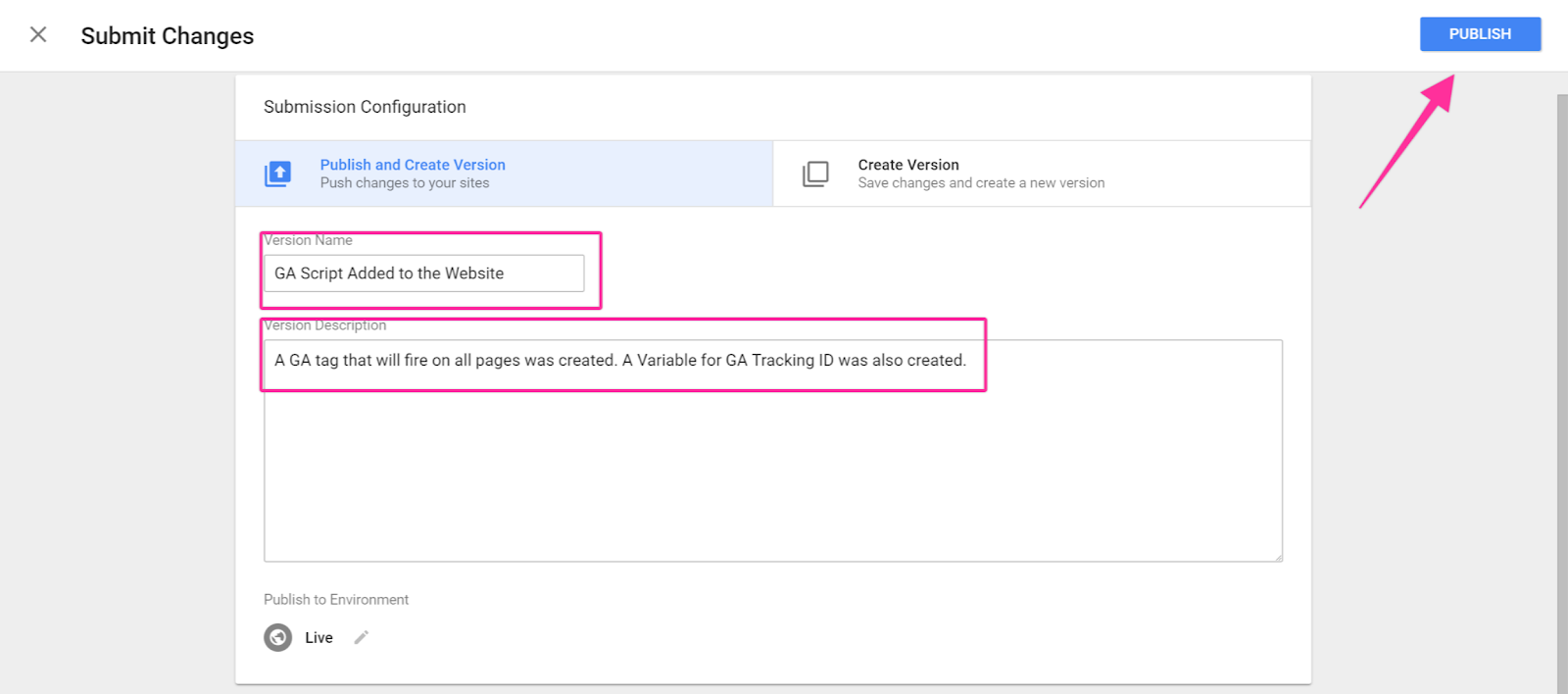
Task: Click the page's vertical scrollbar
Action: [x=1562, y=392]
